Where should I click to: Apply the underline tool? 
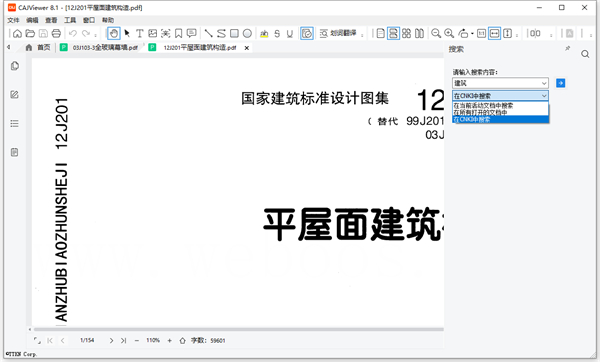[x=290, y=34]
